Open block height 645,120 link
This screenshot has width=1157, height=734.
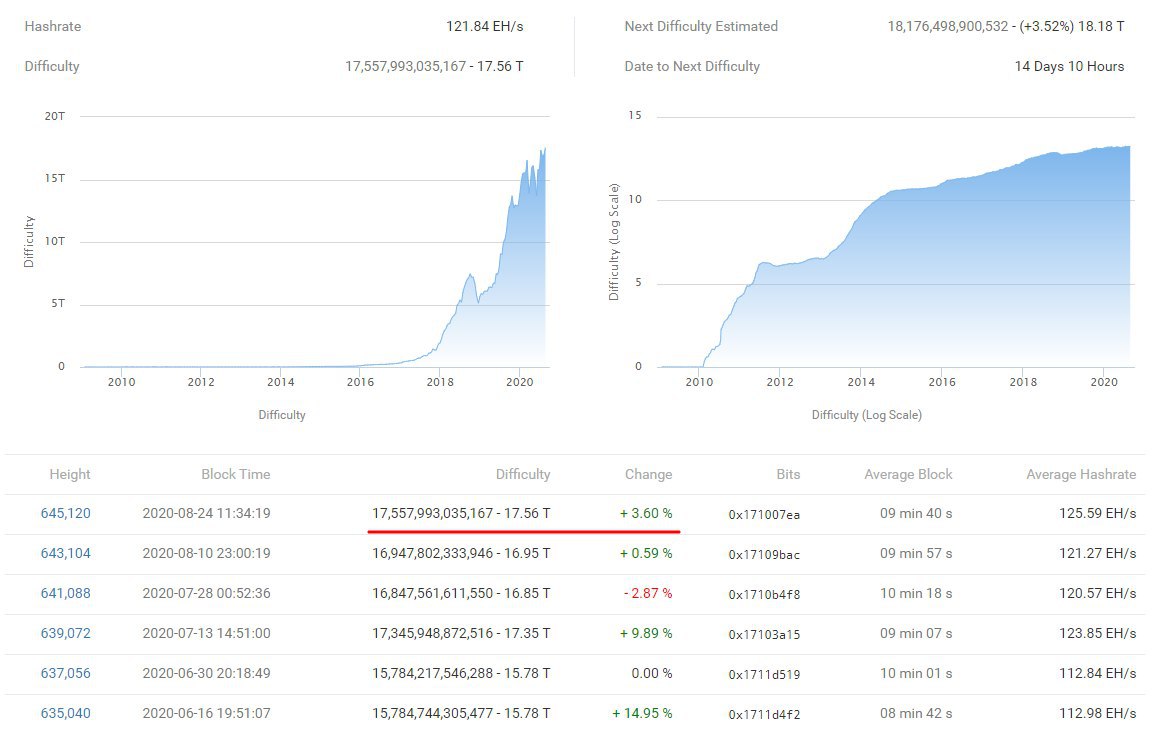(66, 513)
